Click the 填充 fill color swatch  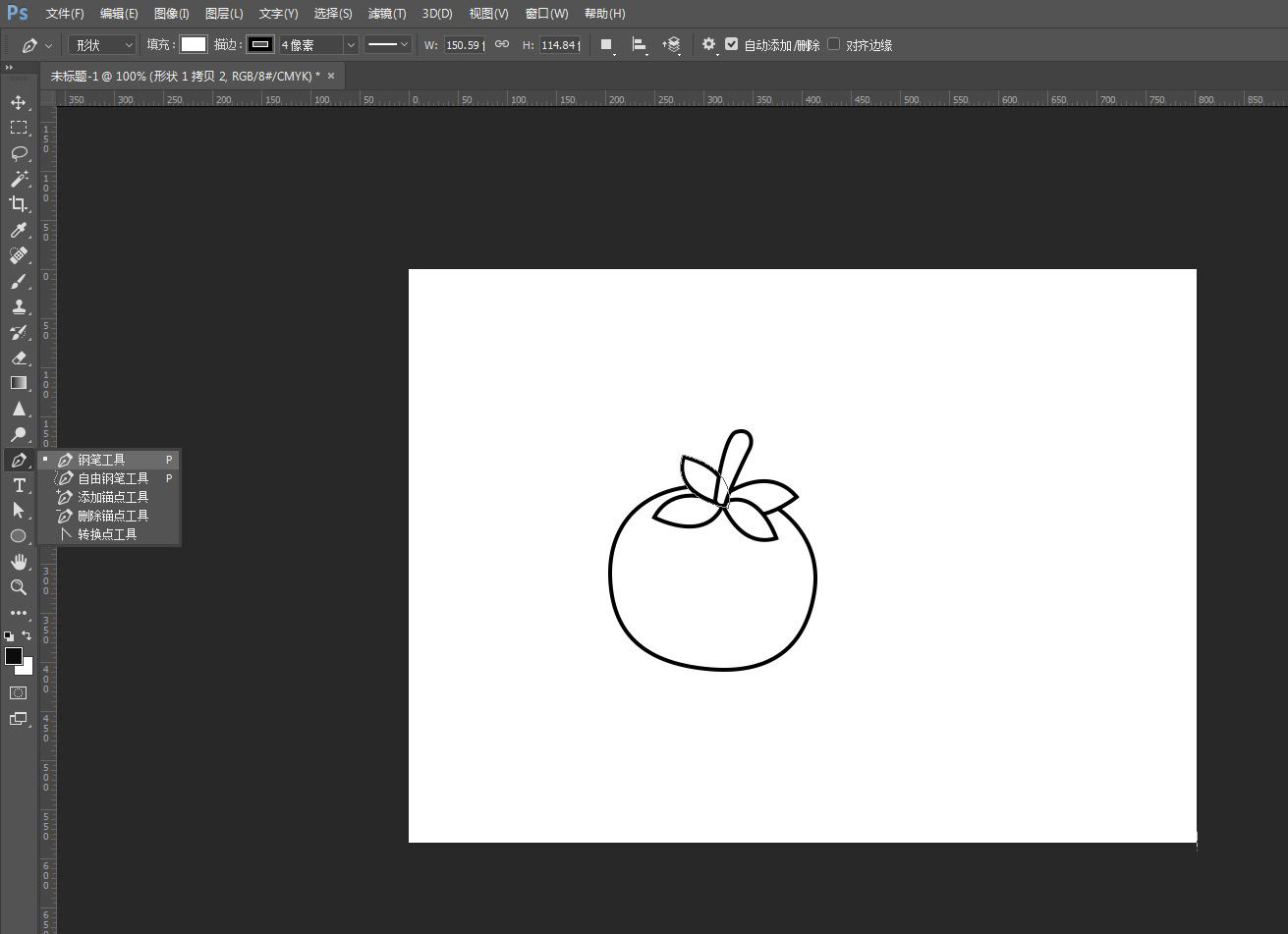click(194, 44)
